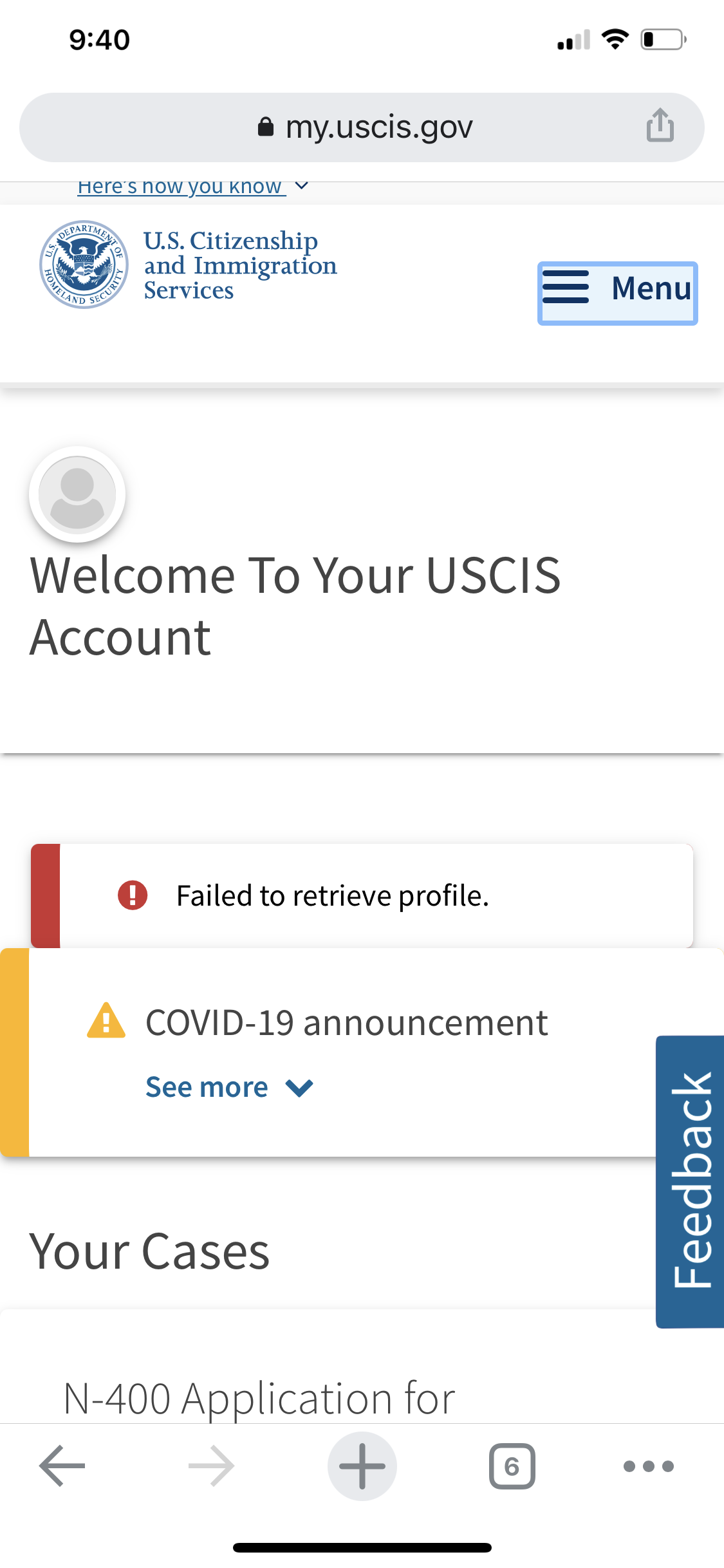The image size is (724, 1568).
Task: Open the tab switcher showing 6 tabs
Action: pyautogui.click(x=512, y=1466)
